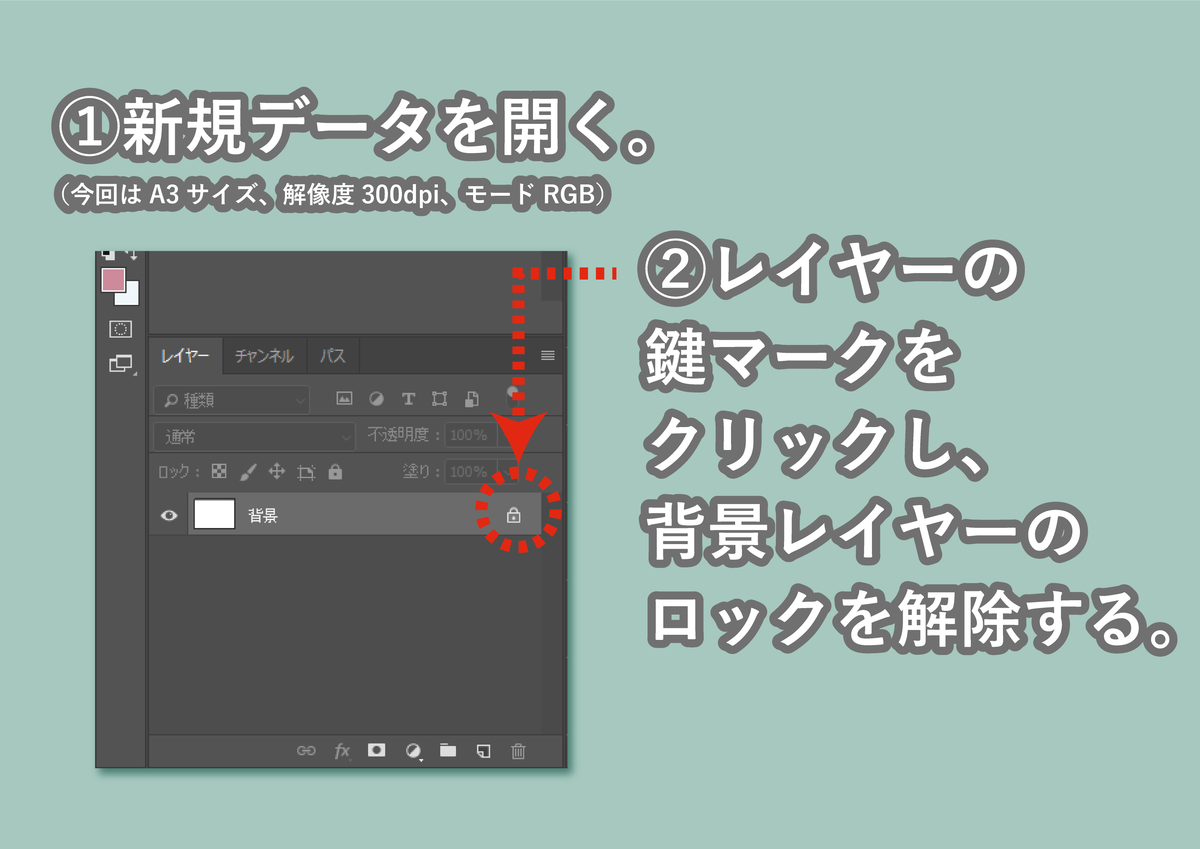Create new fill or adjustment layer

[x=412, y=751]
